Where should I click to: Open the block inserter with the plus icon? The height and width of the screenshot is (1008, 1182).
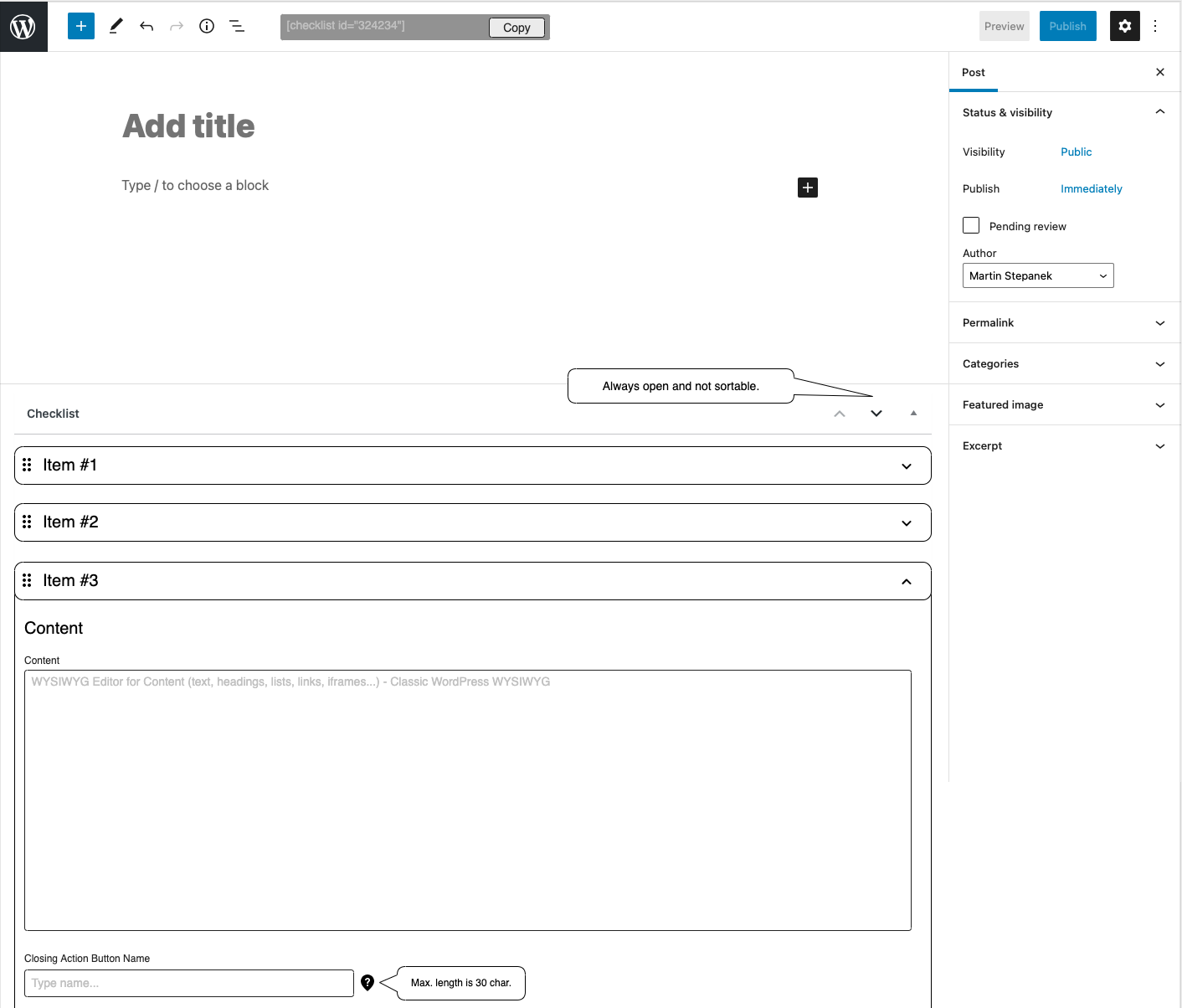[80, 26]
